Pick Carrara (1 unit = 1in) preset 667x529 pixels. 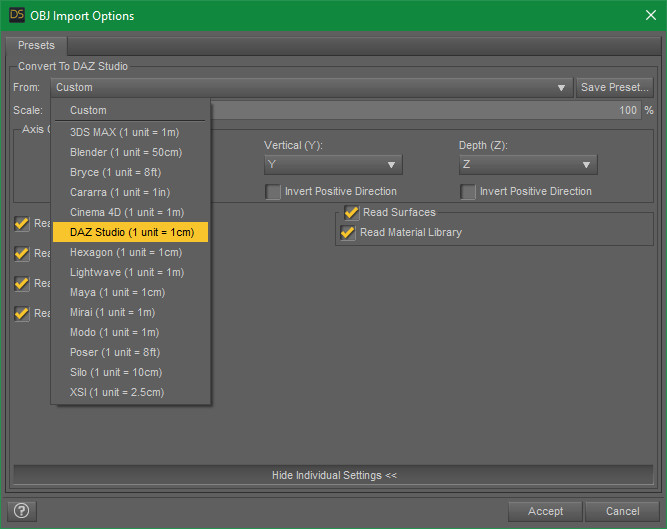[x=130, y=192]
